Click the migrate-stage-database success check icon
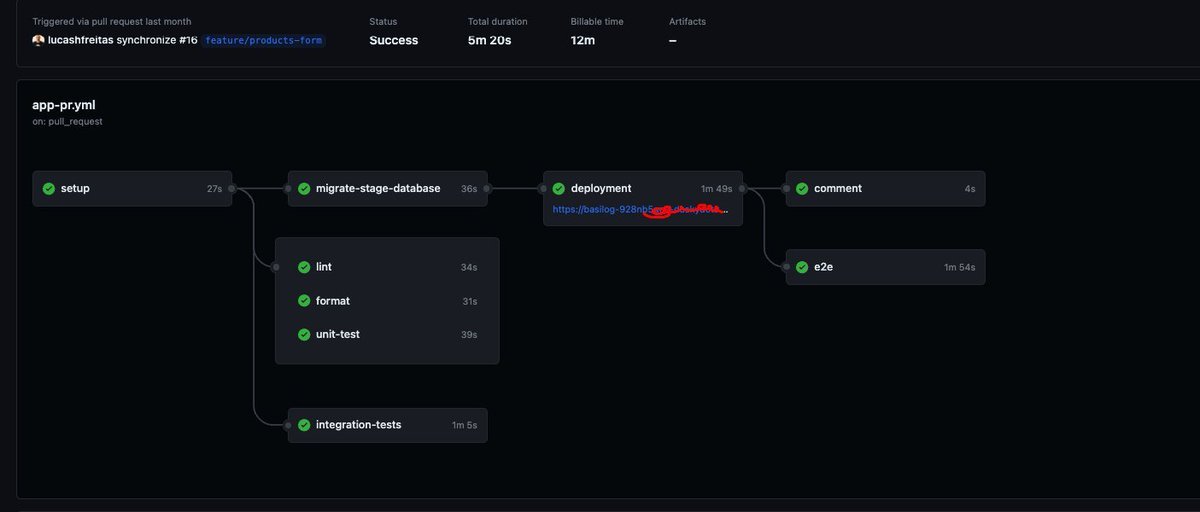 pos(303,188)
